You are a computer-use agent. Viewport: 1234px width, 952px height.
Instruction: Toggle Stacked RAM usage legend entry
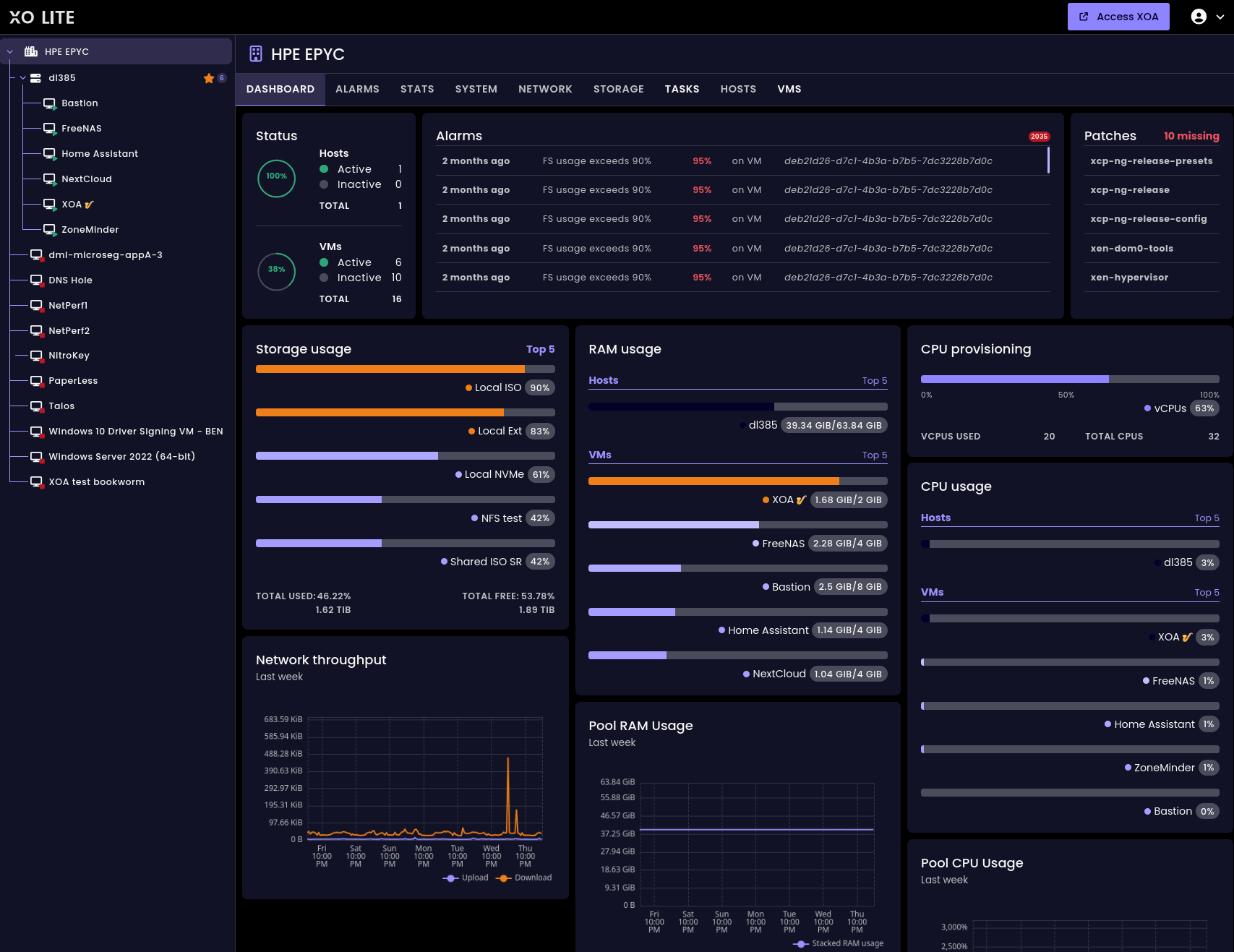(839, 943)
